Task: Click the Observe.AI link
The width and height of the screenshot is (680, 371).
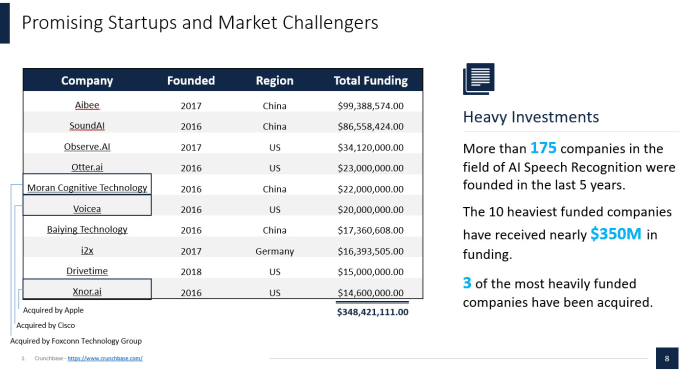Action: pyautogui.click(x=87, y=147)
